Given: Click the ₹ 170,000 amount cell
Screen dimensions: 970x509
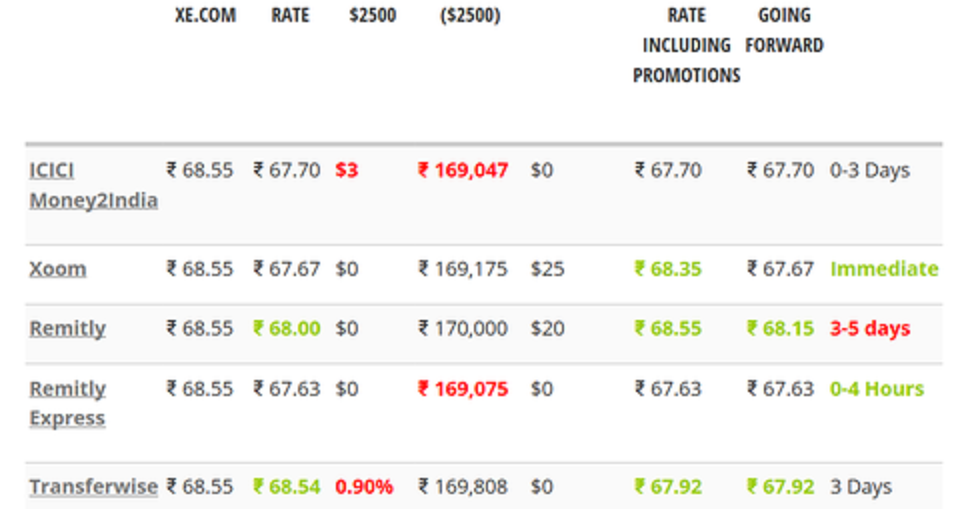Looking at the screenshot, I should coord(463,328).
